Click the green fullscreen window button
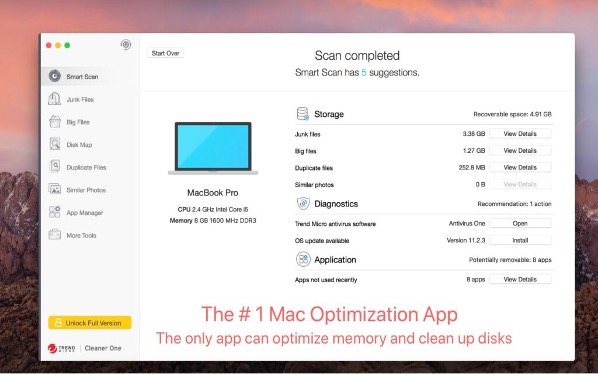The image size is (598, 374). (67, 45)
